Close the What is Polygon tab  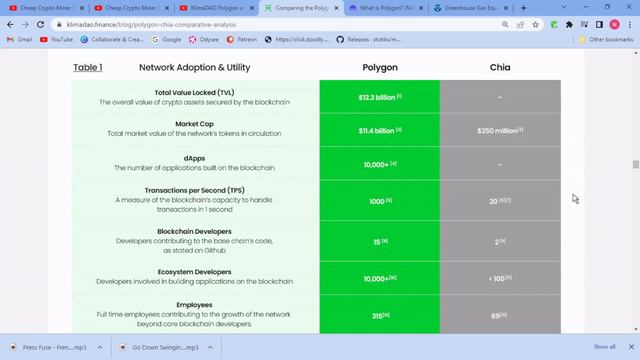coord(421,8)
